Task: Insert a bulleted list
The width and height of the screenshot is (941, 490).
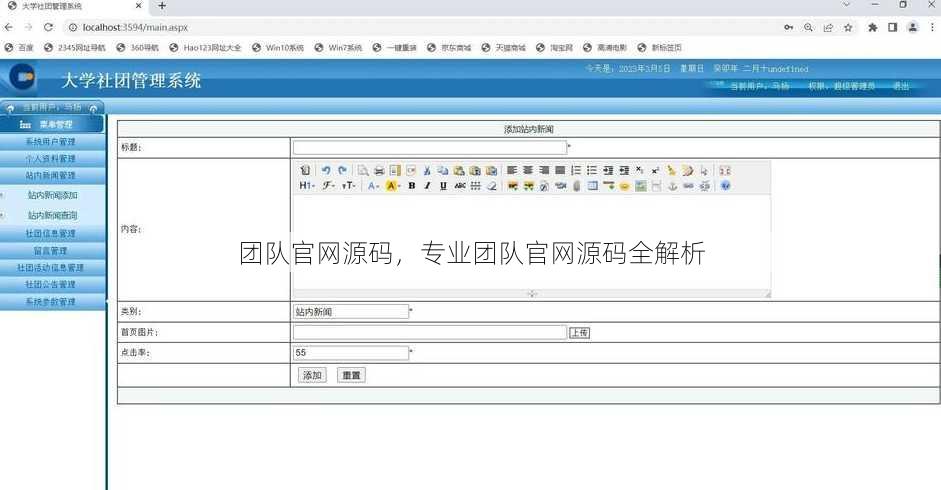Action: tap(592, 171)
